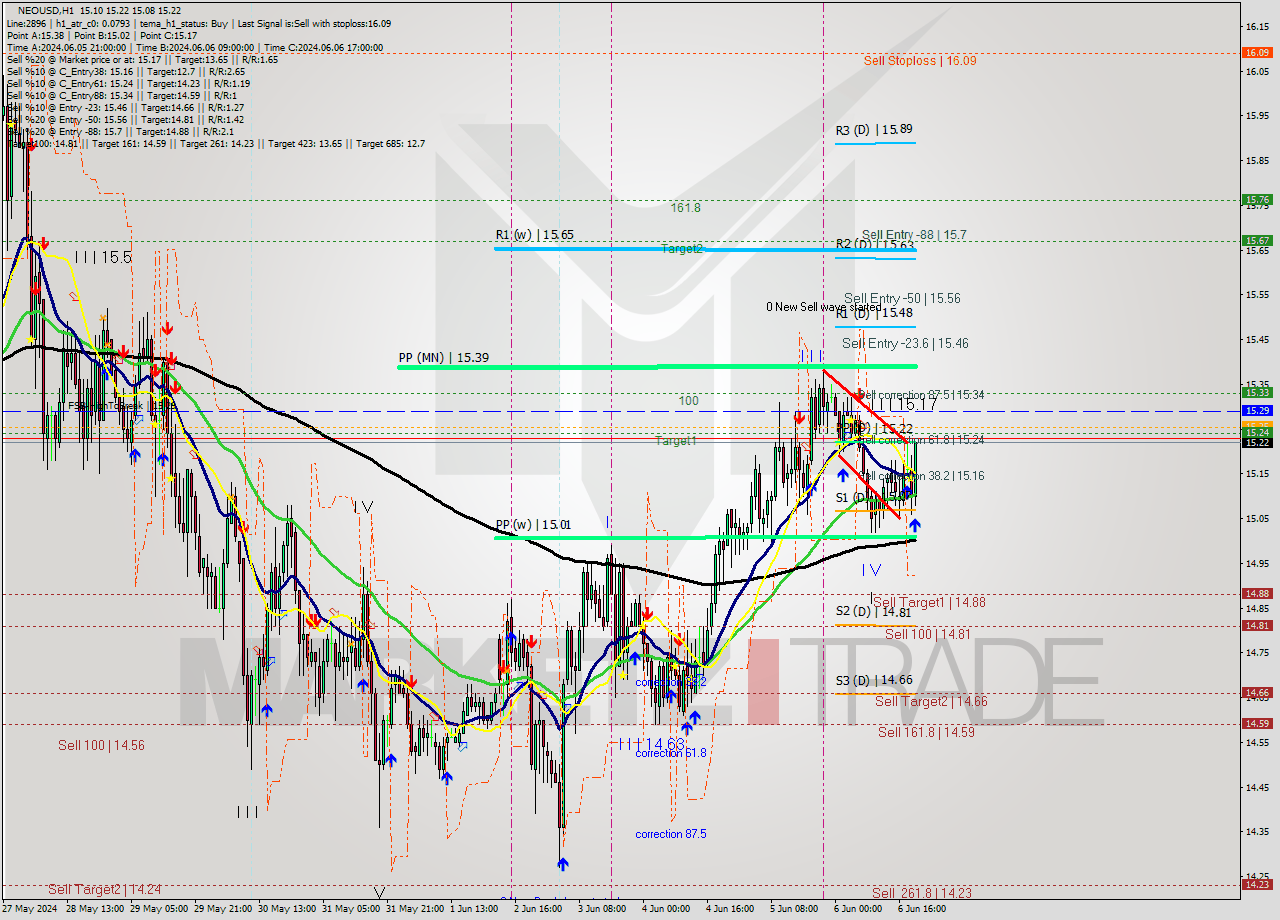1280x920 pixels.
Task: Click the green 15.76 price tag on axis
Action: coord(1256,199)
